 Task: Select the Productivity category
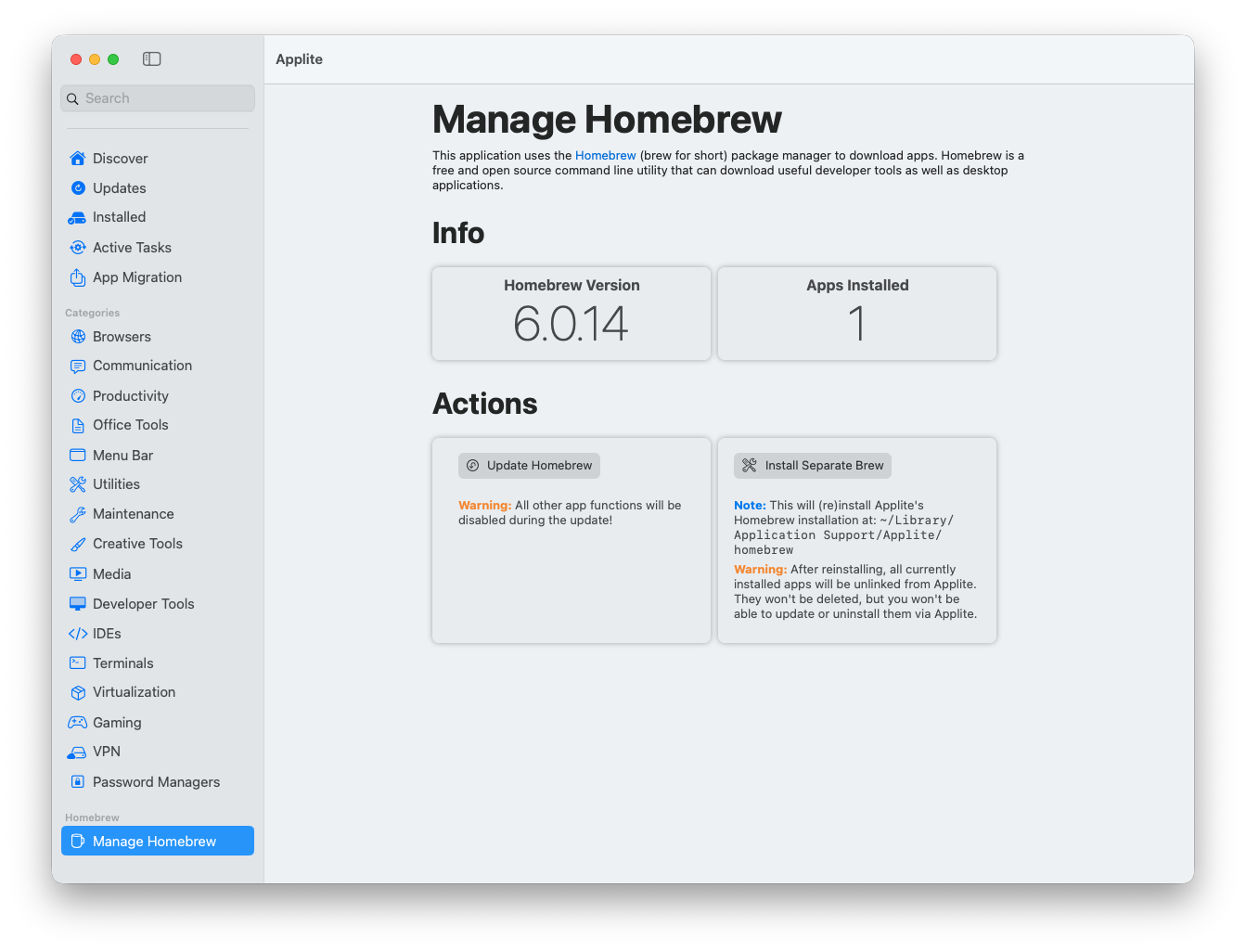click(158, 396)
